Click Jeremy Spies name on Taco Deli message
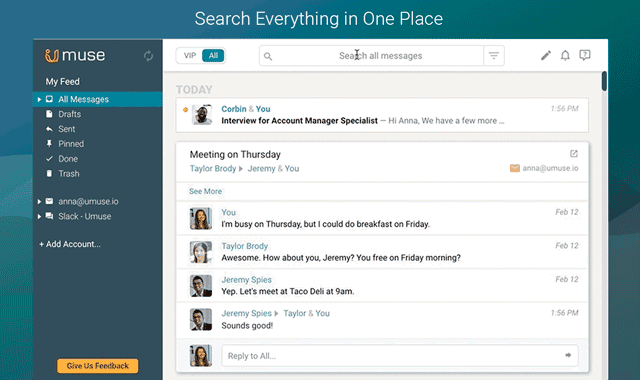640x380 pixels. (x=246, y=280)
